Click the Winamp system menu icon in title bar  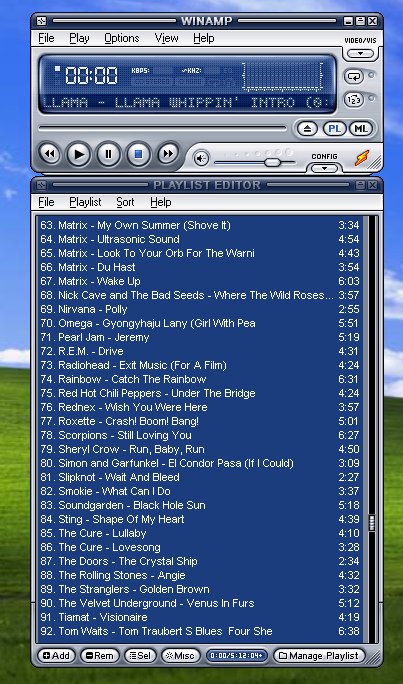tap(41, 21)
